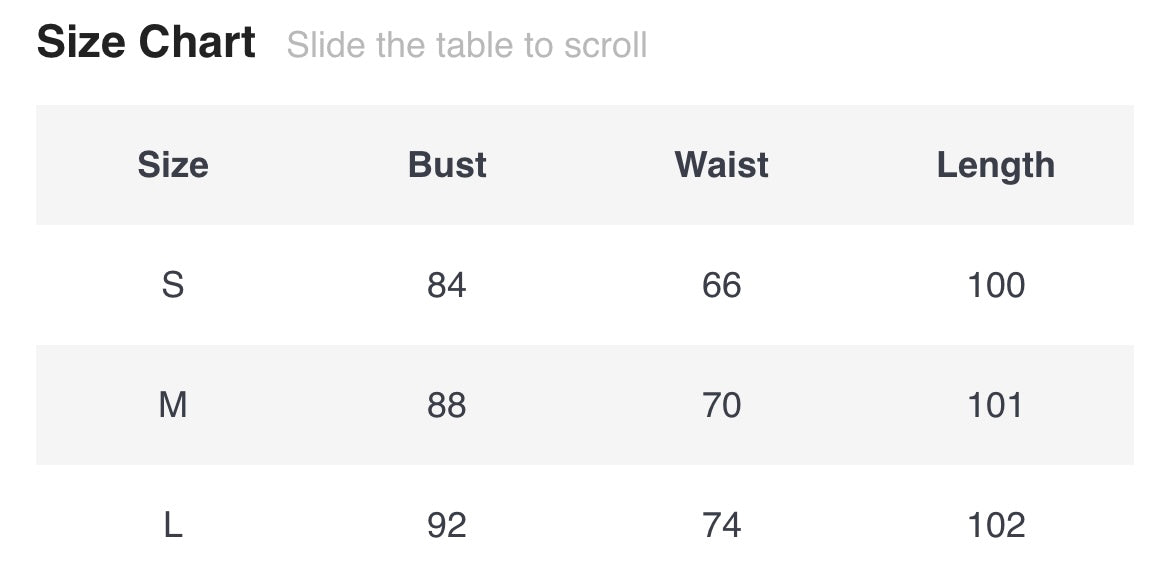The image size is (1170, 583).
Task: Click length value 101
Action: [996, 406]
